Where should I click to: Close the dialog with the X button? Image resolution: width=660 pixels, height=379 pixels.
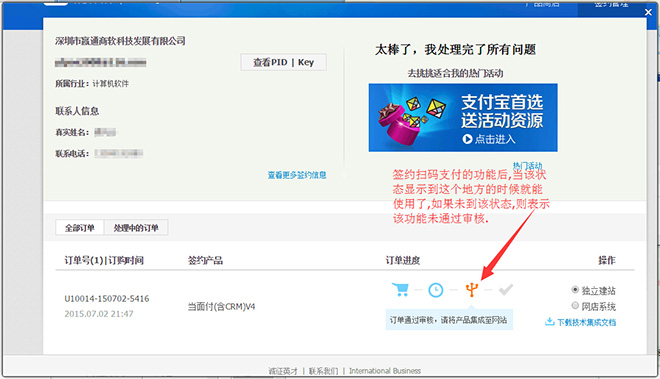click(x=648, y=12)
